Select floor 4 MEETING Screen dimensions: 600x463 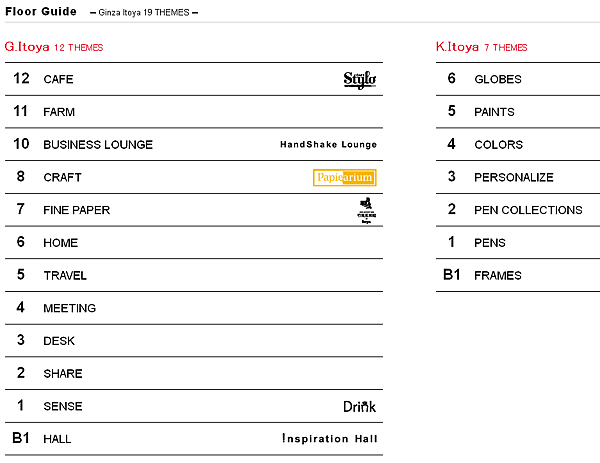tap(194, 308)
